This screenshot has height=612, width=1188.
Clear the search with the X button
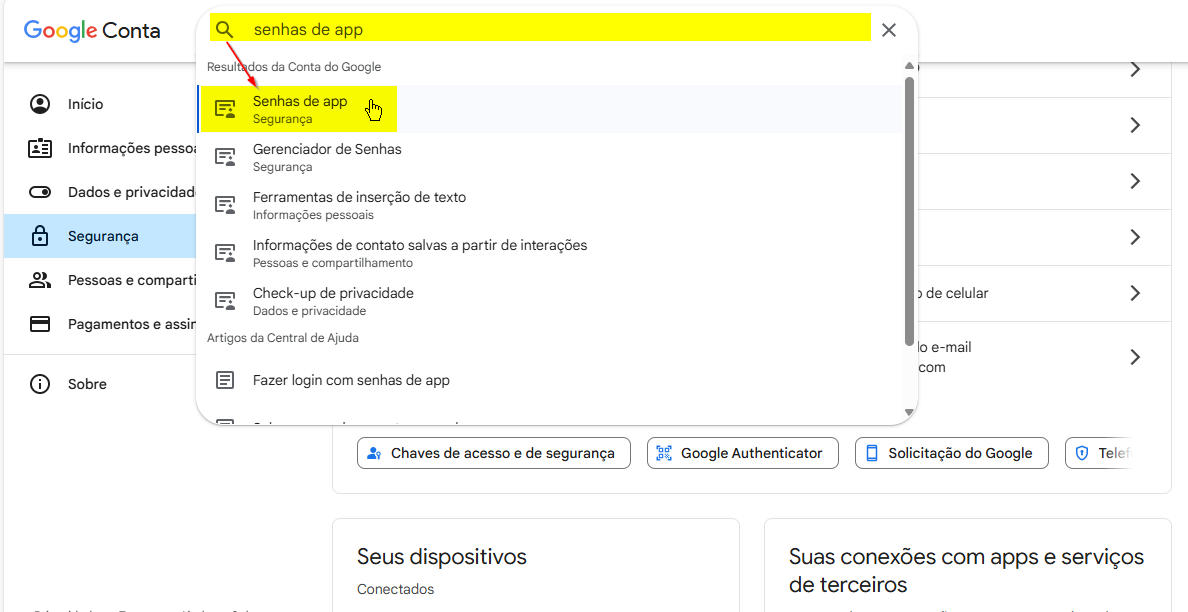[x=889, y=30]
